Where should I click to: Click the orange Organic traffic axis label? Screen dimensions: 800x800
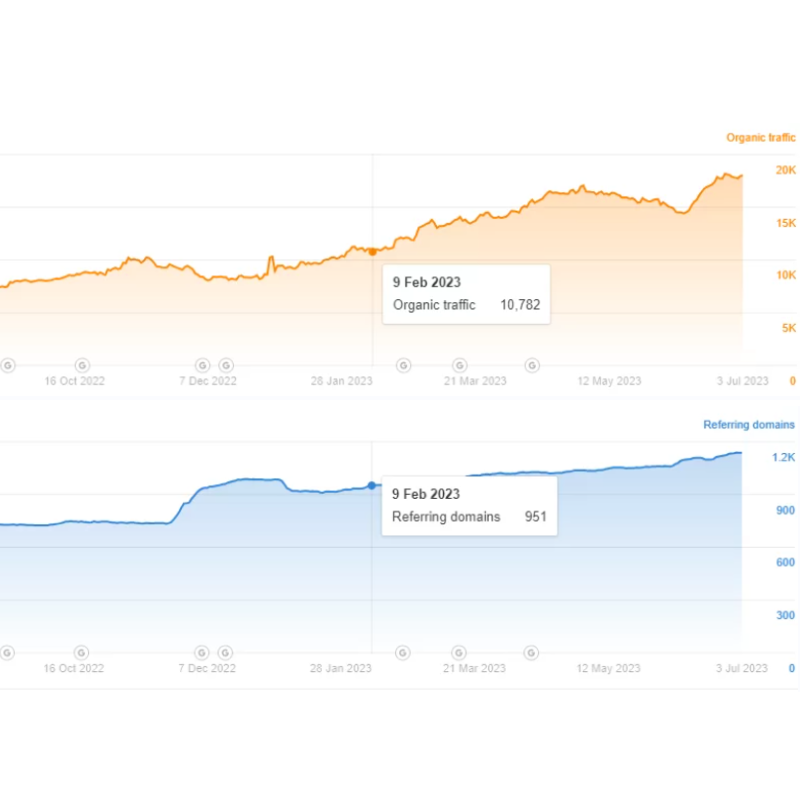[x=760, y=138]
